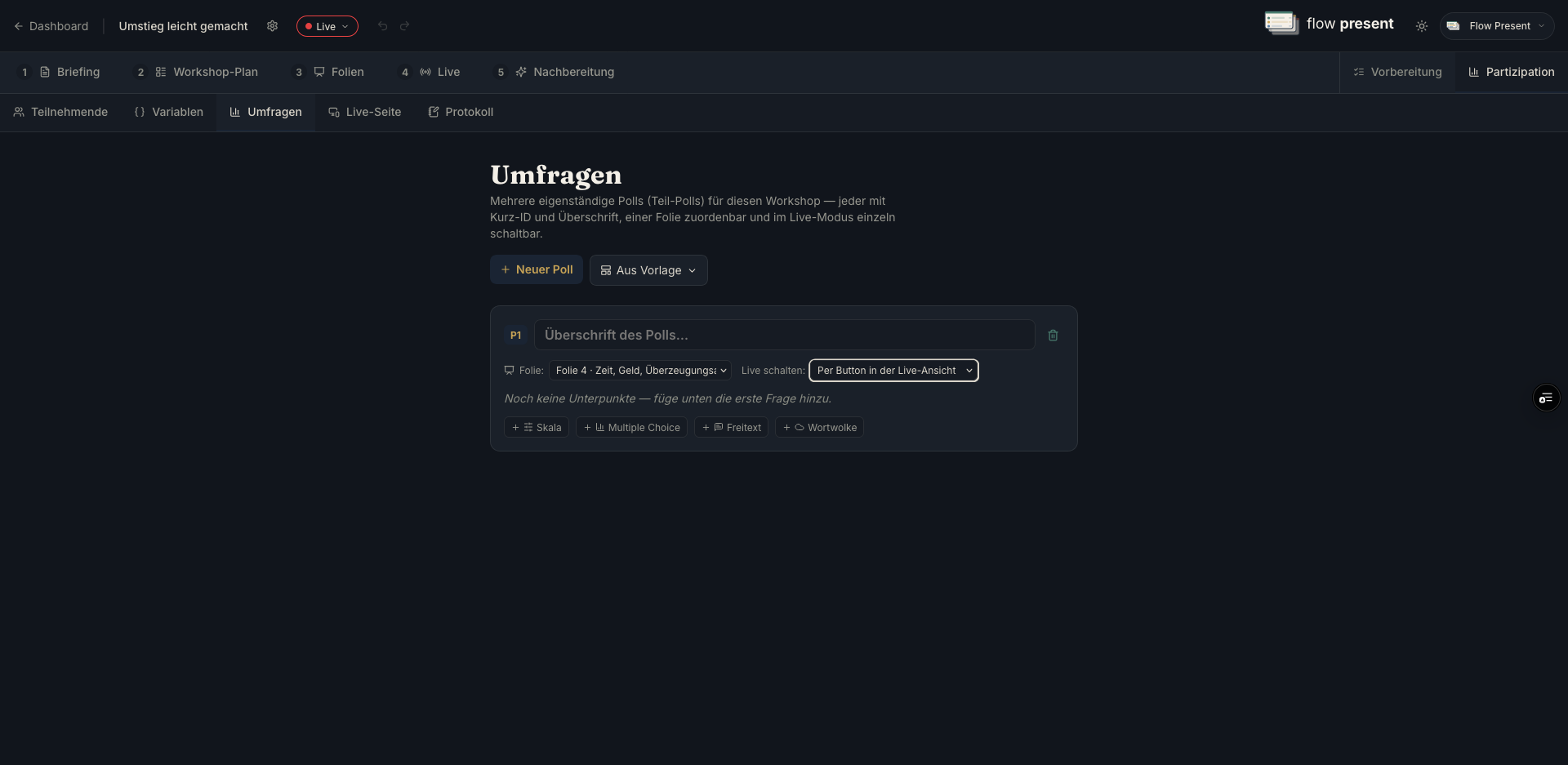
Task: Open the Live schalten mode dropdown
Action: pyautogui.click(x=893, y=371)
